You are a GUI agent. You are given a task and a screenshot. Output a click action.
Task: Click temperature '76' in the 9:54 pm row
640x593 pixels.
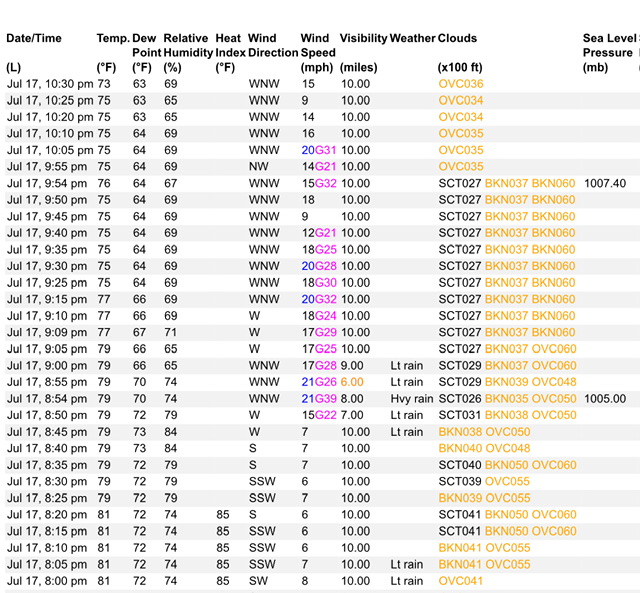coord(104,183)
